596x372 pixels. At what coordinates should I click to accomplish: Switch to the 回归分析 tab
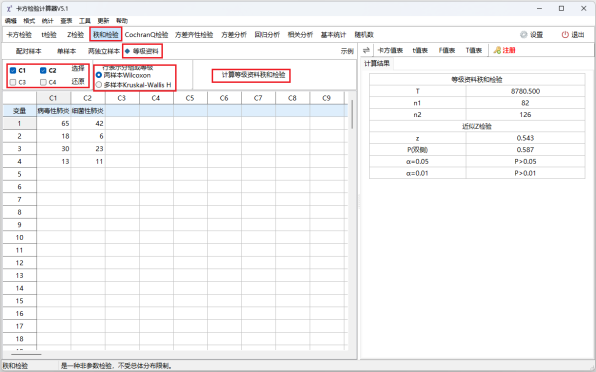267,35
